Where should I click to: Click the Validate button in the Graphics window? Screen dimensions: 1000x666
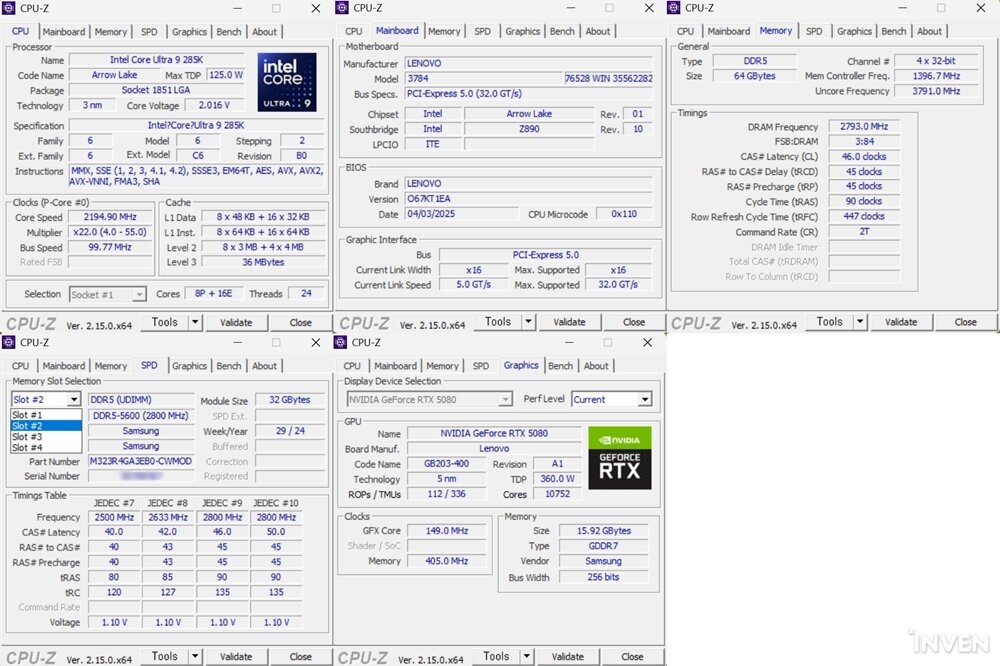(568, 657)
